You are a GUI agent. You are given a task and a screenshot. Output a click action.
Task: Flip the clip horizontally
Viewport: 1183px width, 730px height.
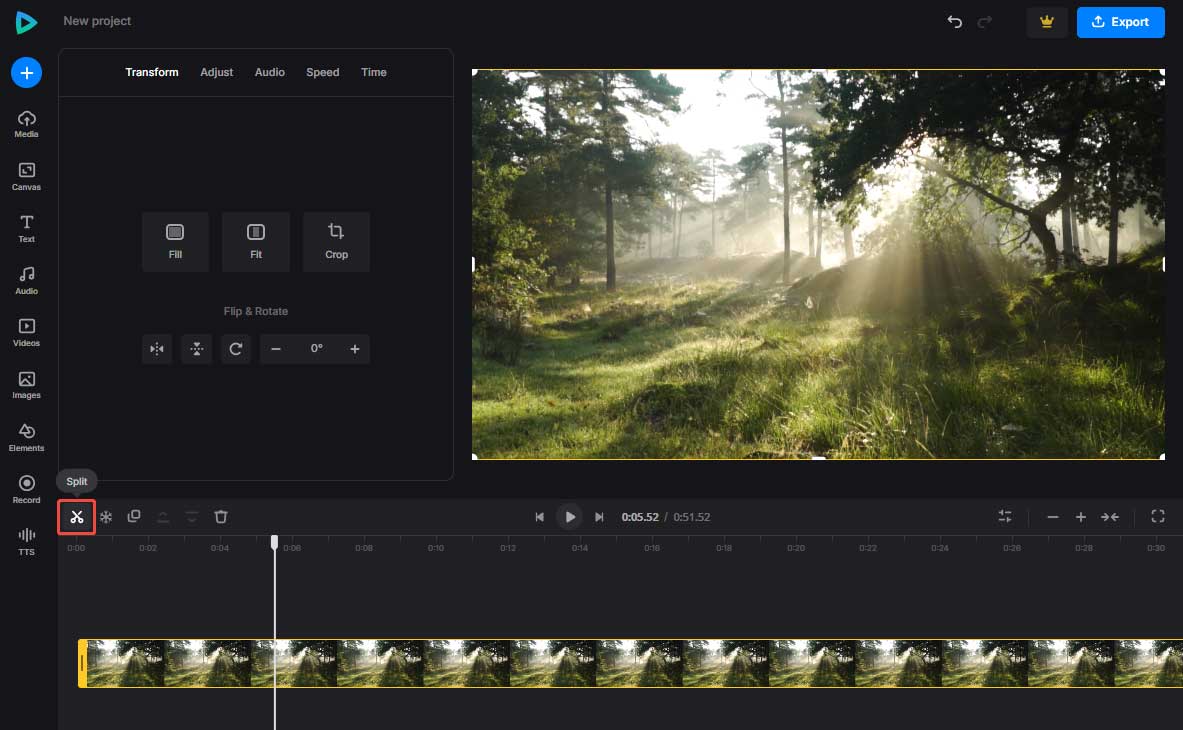pyautogui.click(x=157, y=349)
